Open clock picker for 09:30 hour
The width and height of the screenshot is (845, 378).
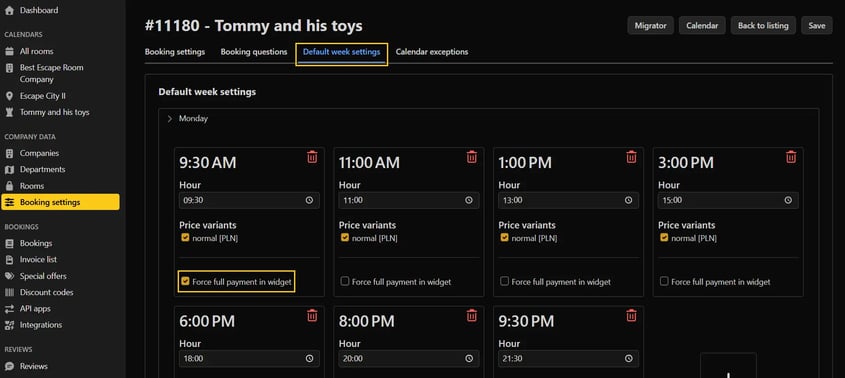(x=309, y=200)
